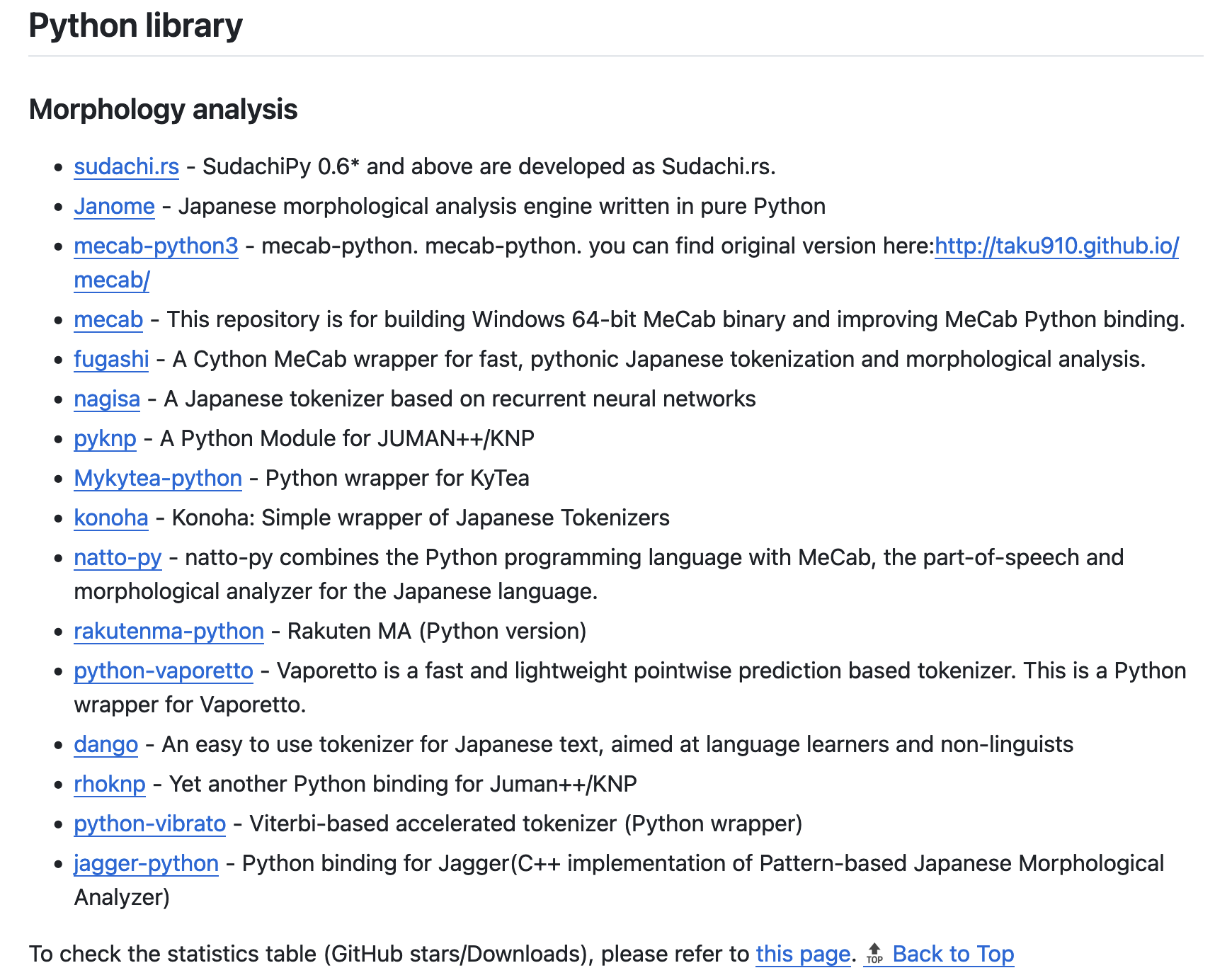
Task: Open the nagisa tokenizer link
Action: point(107,399)
